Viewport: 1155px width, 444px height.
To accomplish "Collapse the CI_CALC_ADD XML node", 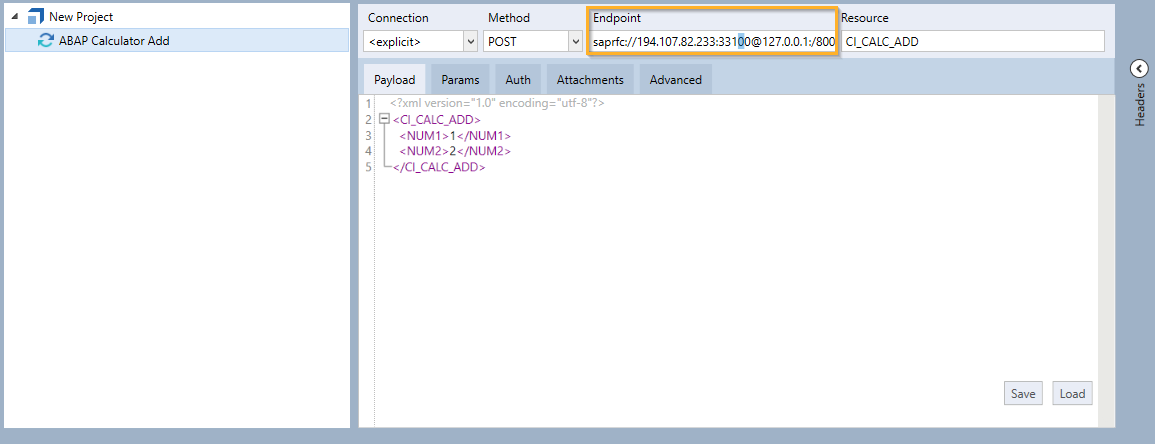I will pyautogui.click(x=384, y=119).
